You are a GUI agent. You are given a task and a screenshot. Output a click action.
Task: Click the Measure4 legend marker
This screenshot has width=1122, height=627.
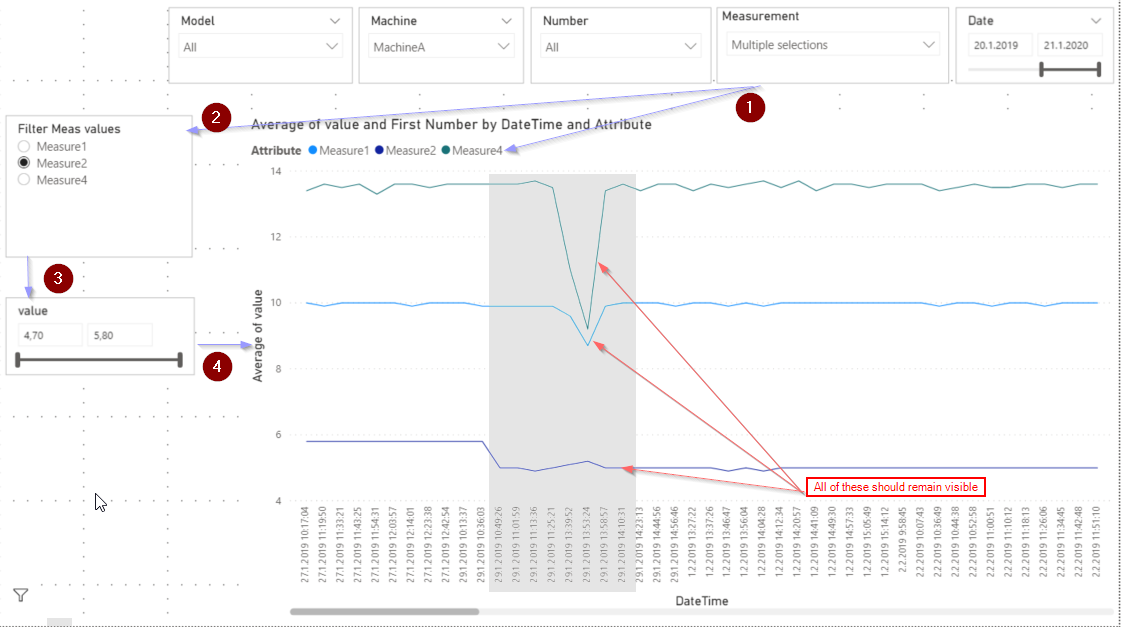[446, 150]
